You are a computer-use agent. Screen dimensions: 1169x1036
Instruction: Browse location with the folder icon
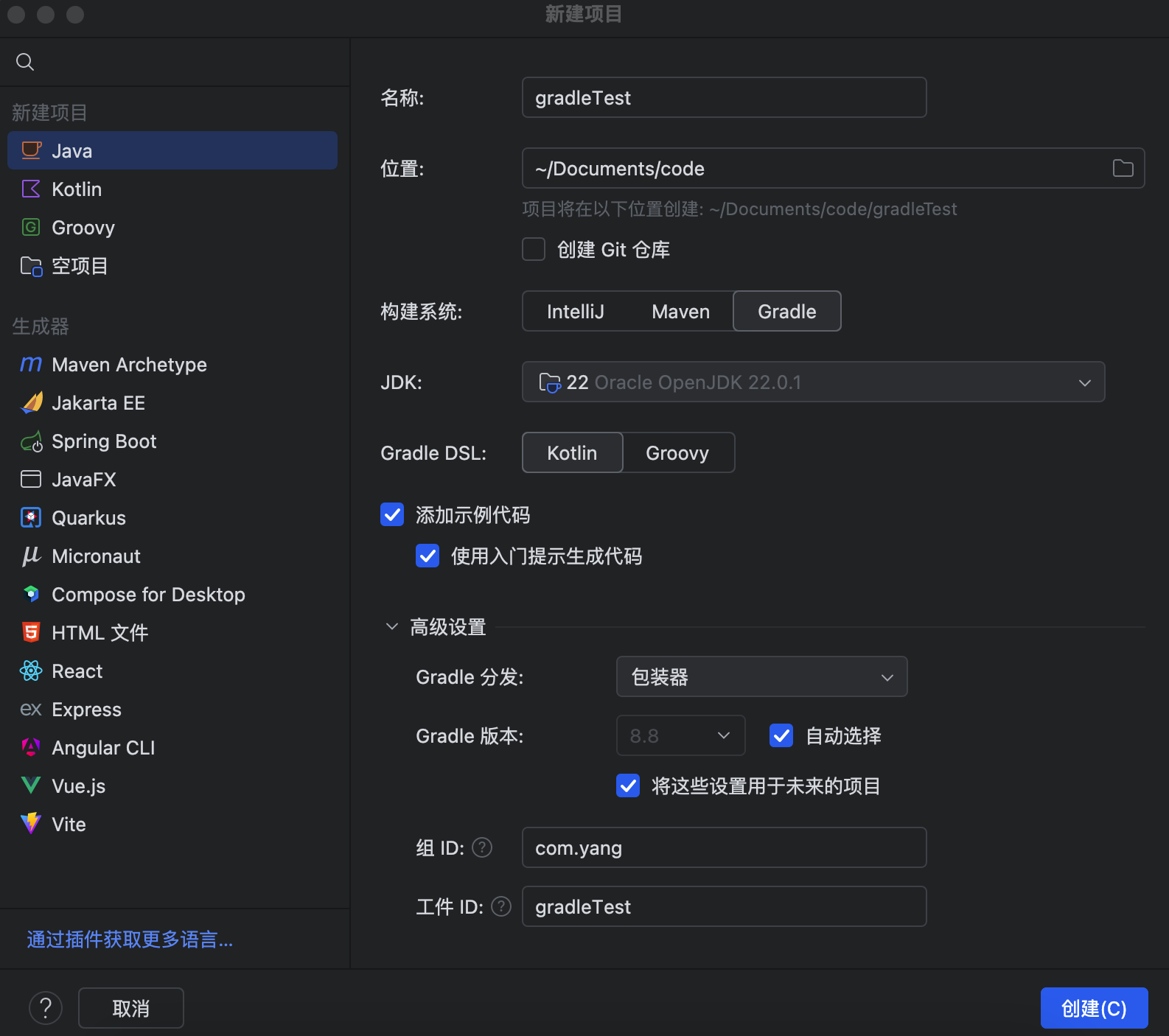pyautogui.click(x=1123, y=168)
